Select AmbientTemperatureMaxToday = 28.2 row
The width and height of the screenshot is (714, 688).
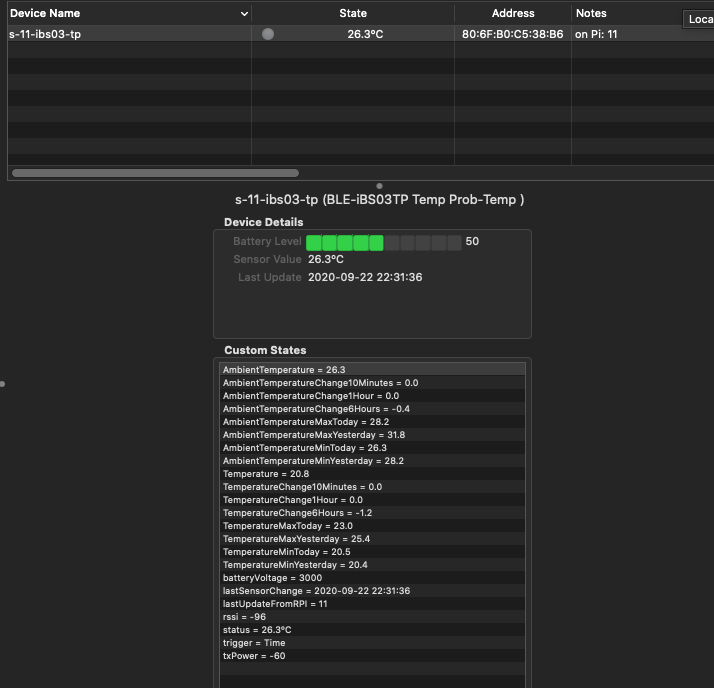click(x=372, y=422)
